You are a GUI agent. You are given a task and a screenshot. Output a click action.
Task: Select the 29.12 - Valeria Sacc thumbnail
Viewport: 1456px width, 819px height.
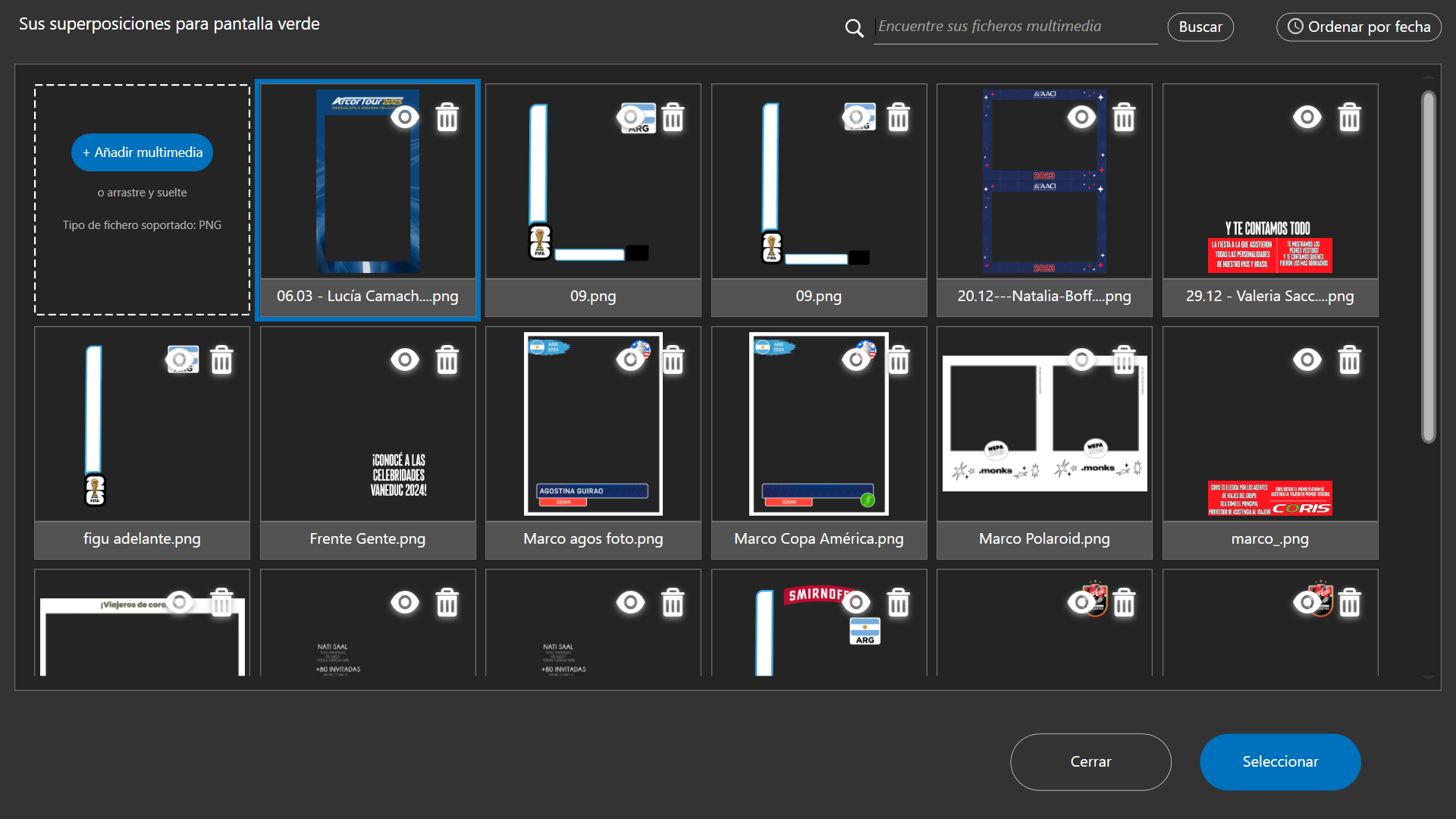1270,181
